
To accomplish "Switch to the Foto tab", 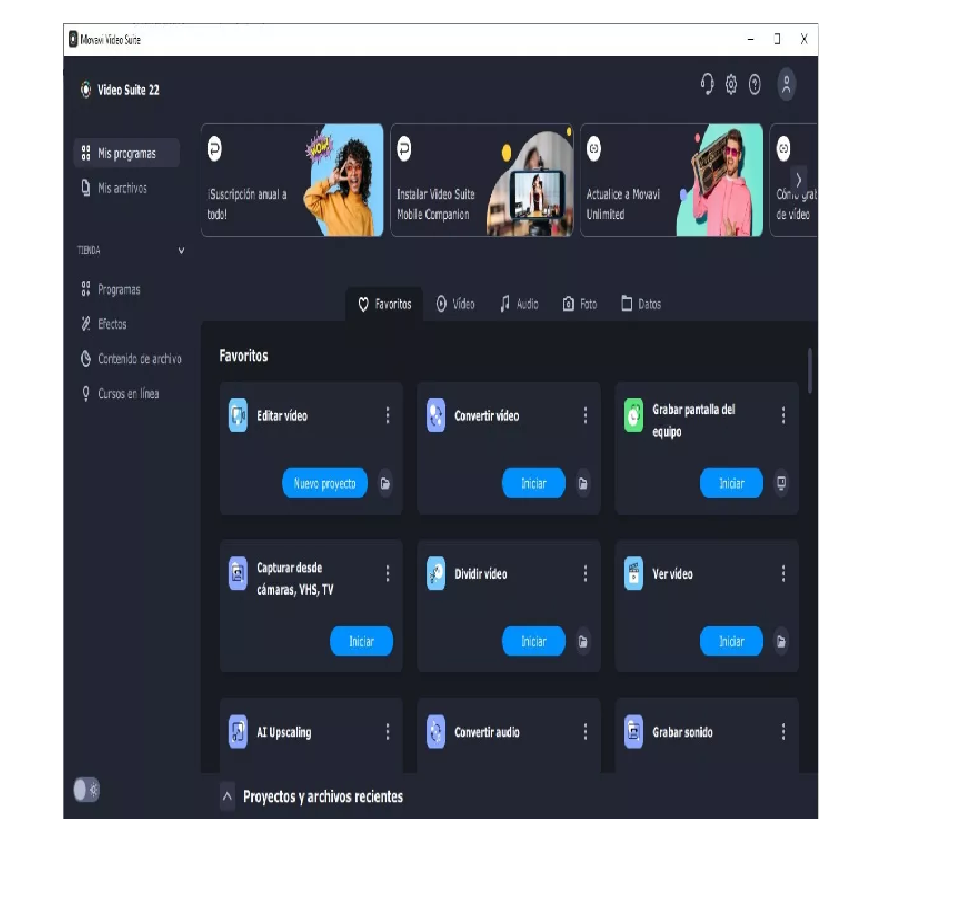I will (580, 304).
